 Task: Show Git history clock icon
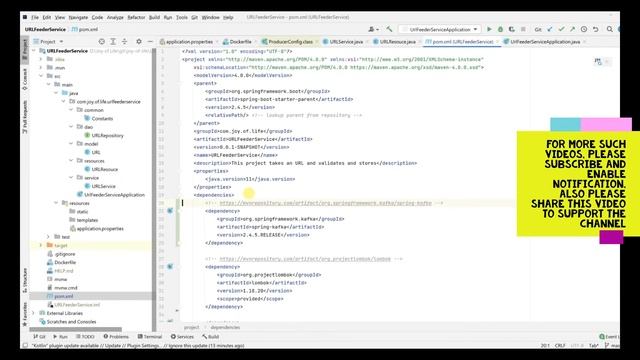click(584, 29)
